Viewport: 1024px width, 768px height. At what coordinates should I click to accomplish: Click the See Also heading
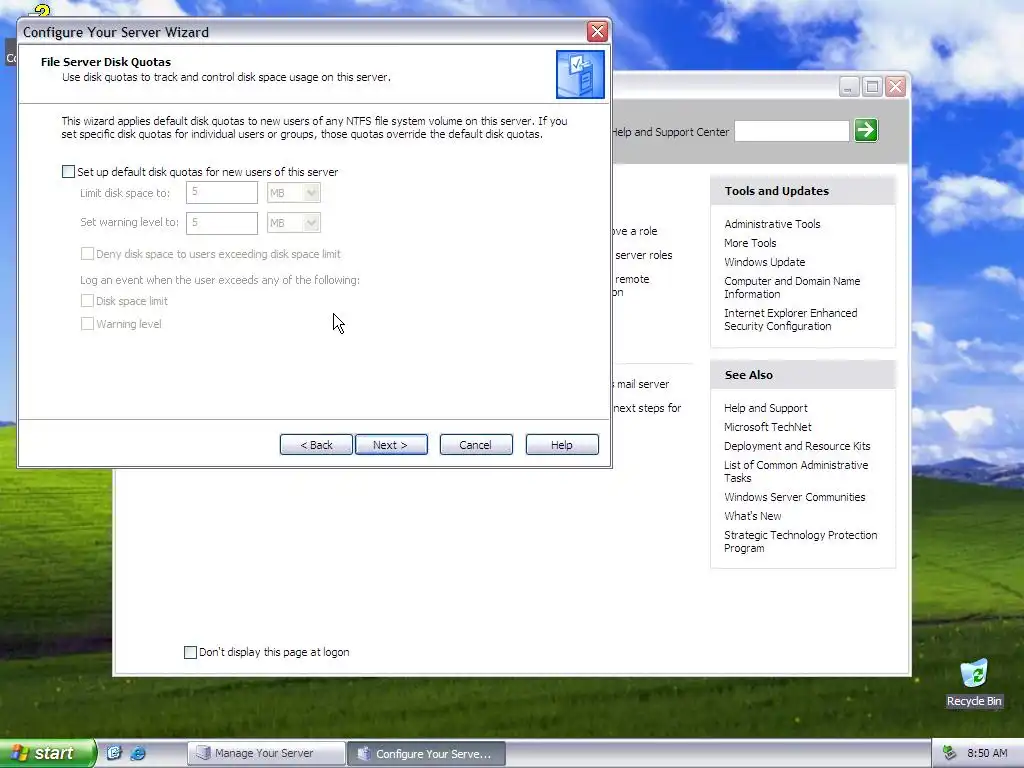pos(748,375)
